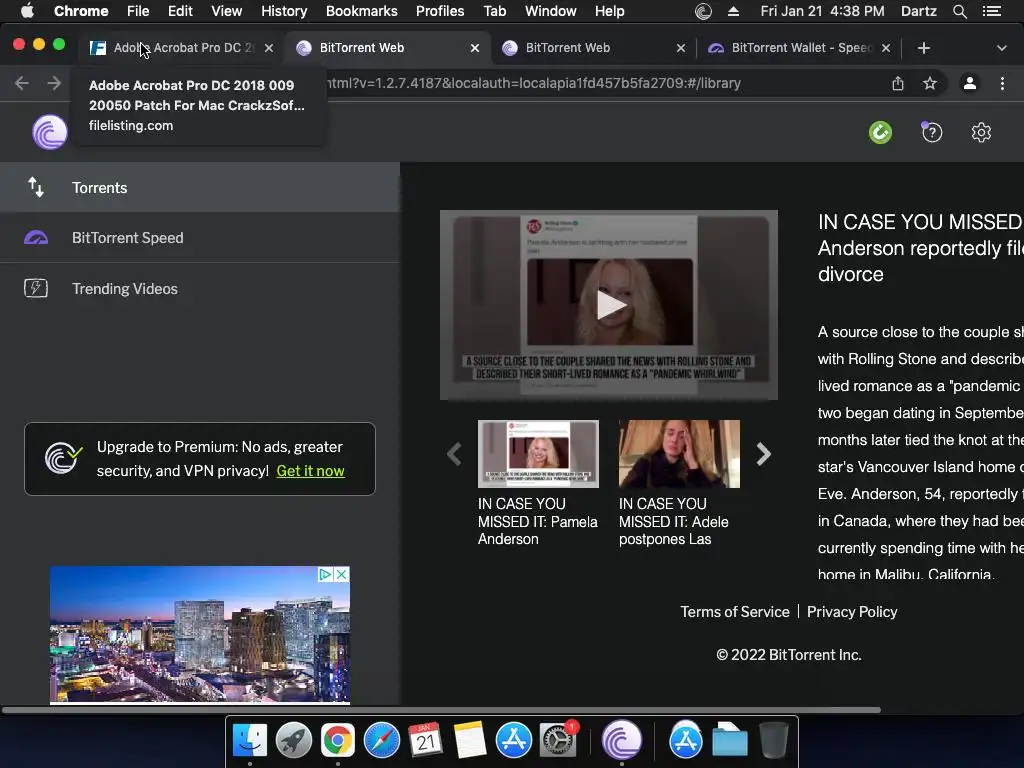Open a new Chrome tab

(923, 48)
